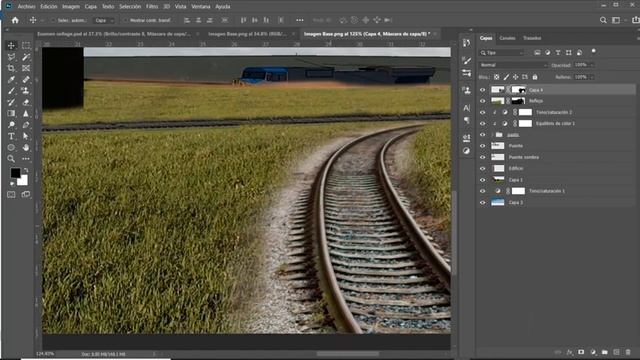
Task: Hide the pasto group
Action: [482, 135]
